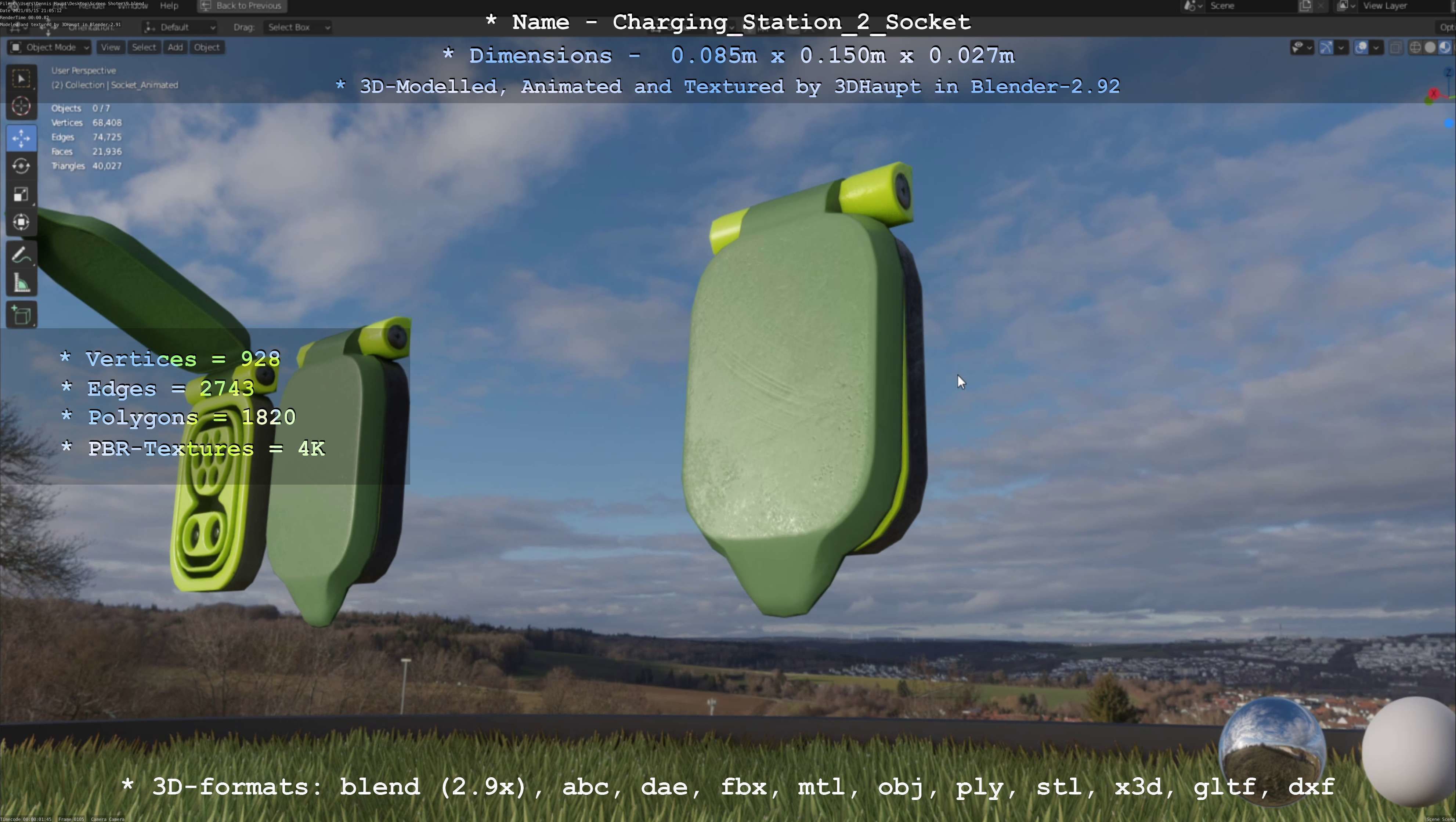This screenshot has width=1456, height=822.
Task: Click the Collection | Socket_Animated label
Action: 115,85
